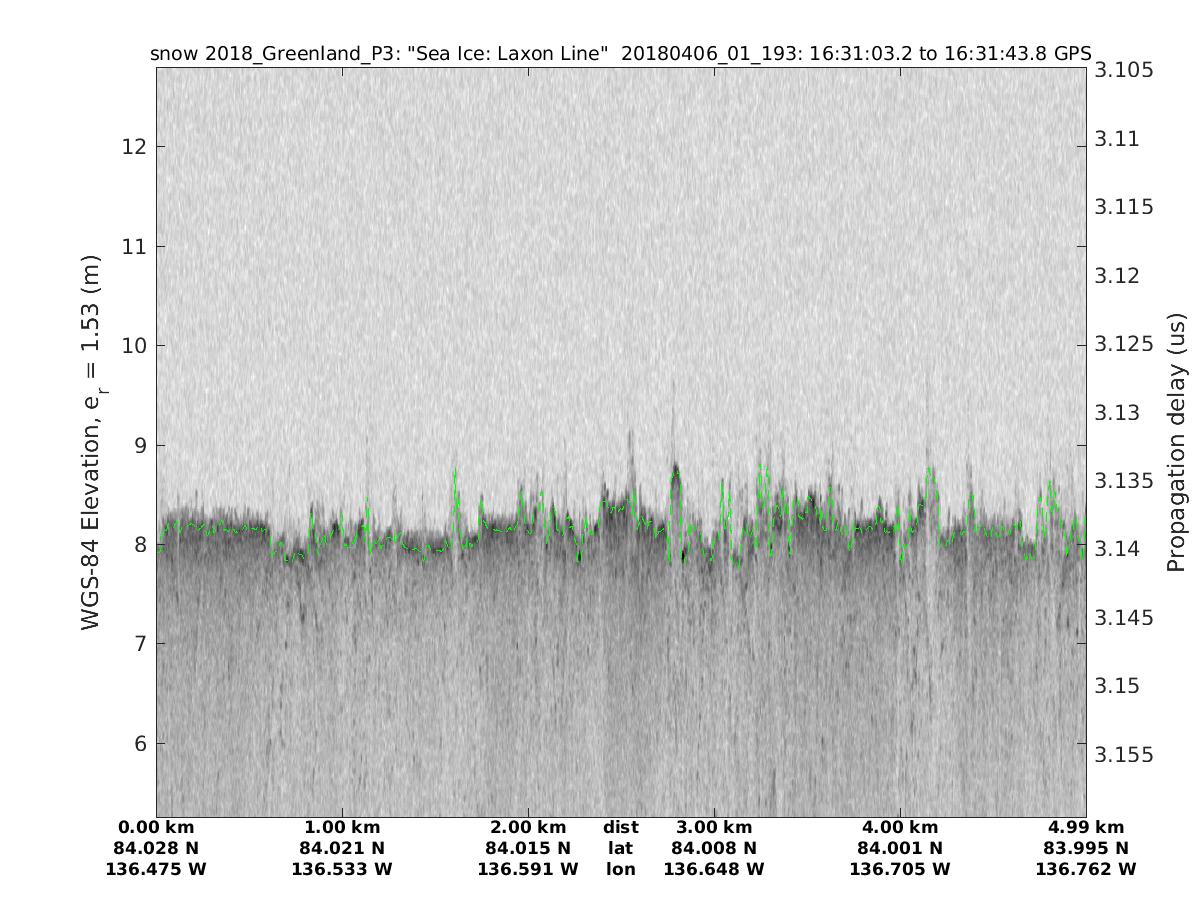Click the "136.705 W" longitude label
The width and height of the screenshot is (1200, 900).
click(x=899, y=869)
